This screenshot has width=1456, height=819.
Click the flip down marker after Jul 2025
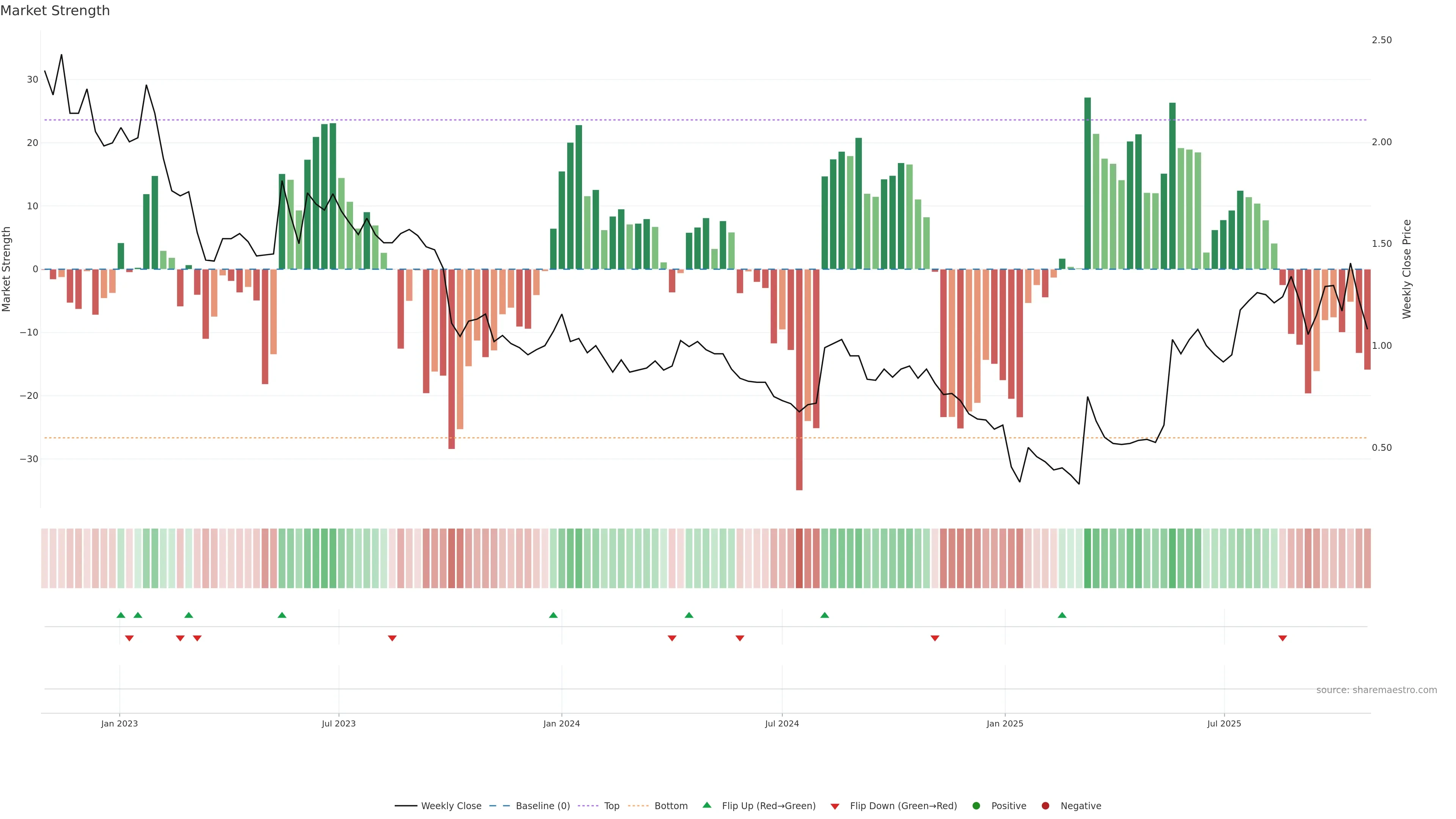coord(1282,638)
